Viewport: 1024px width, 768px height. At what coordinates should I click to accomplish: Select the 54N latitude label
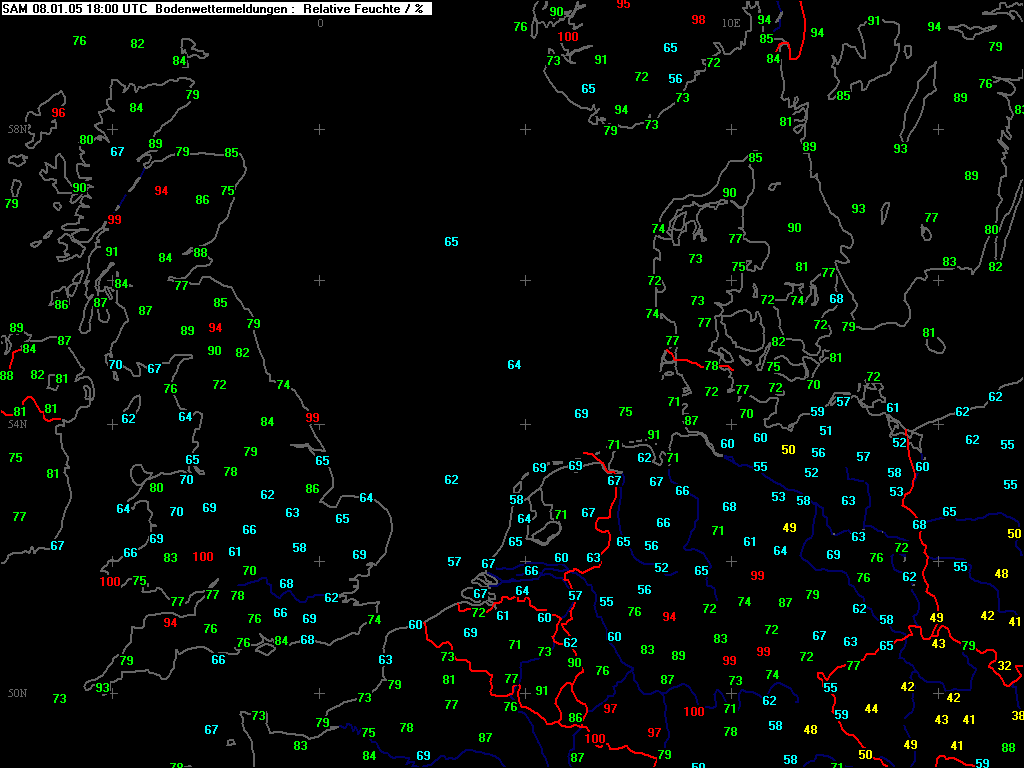point(18,424)
